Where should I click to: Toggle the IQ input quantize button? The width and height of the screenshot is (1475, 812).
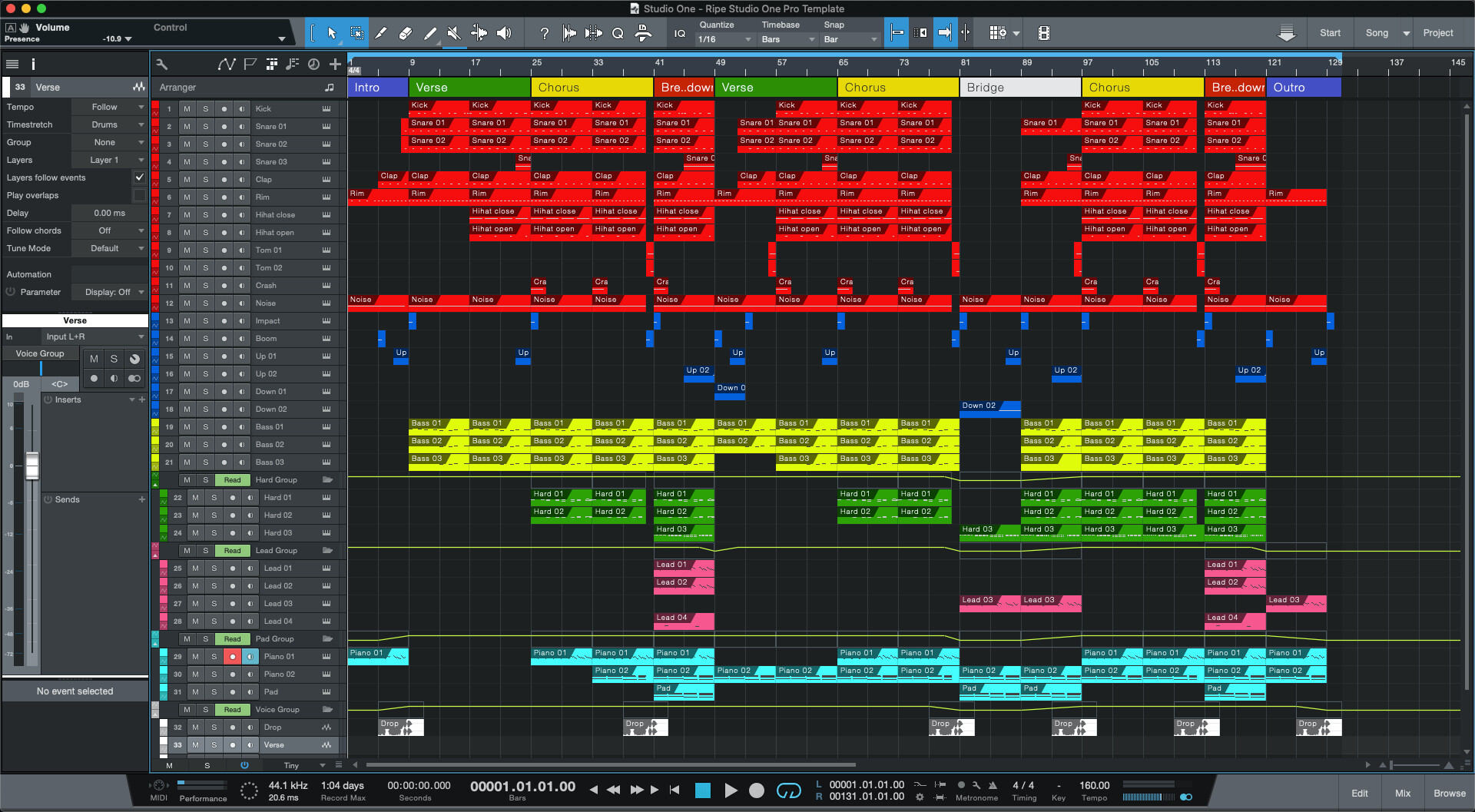coord(680,33)
